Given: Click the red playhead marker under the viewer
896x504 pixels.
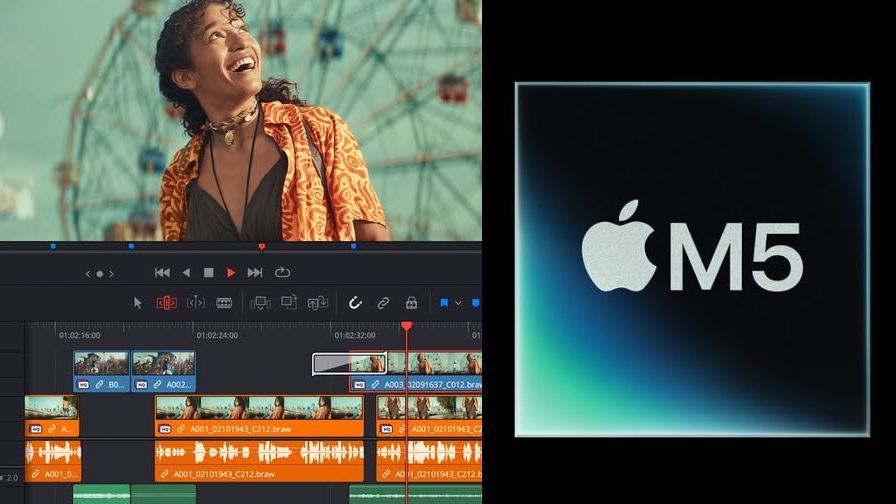Looking at the screenshot, I should (262, 247).
